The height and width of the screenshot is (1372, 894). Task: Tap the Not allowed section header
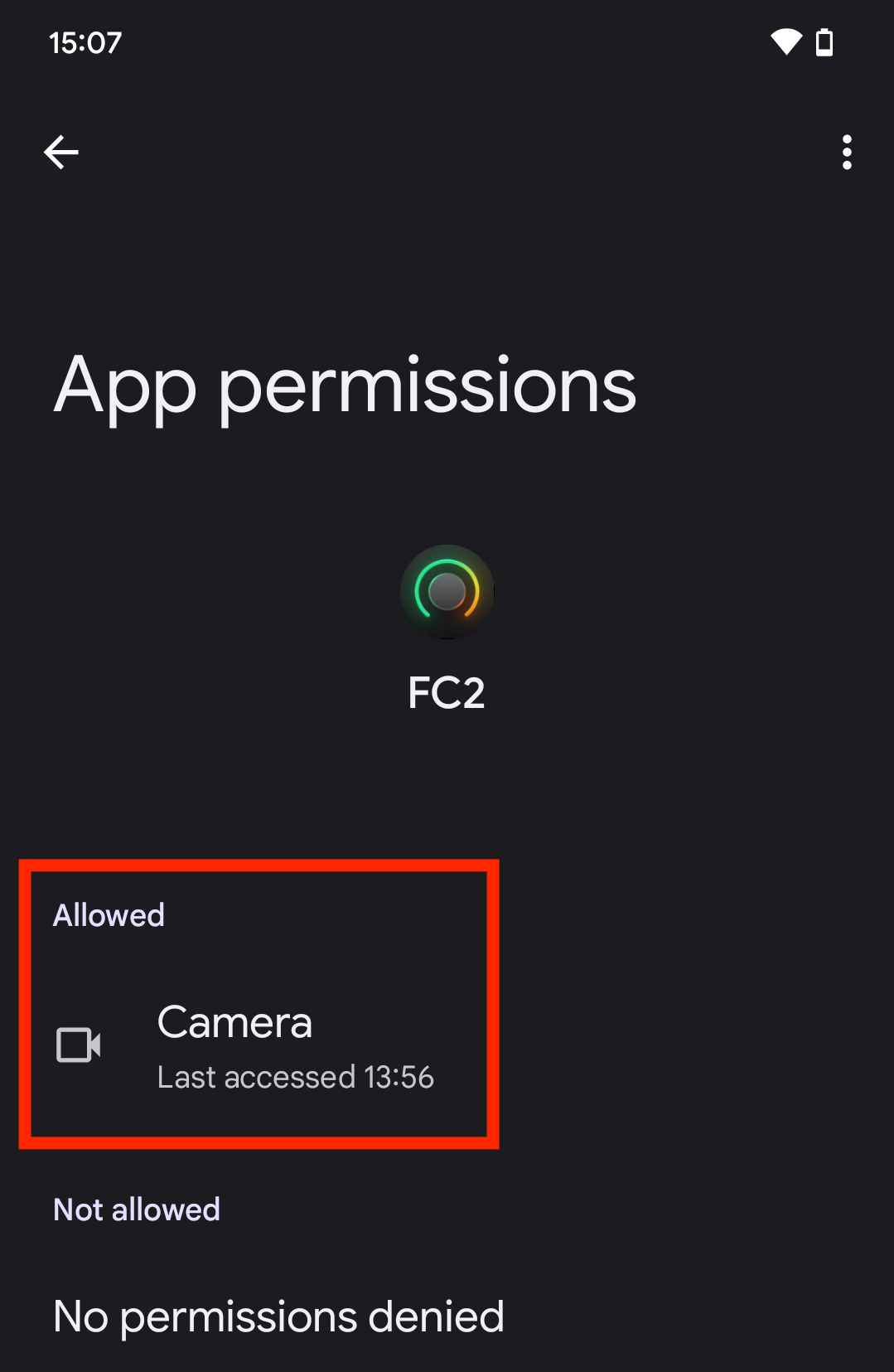pyautogui.click(x=137, y=1210)
